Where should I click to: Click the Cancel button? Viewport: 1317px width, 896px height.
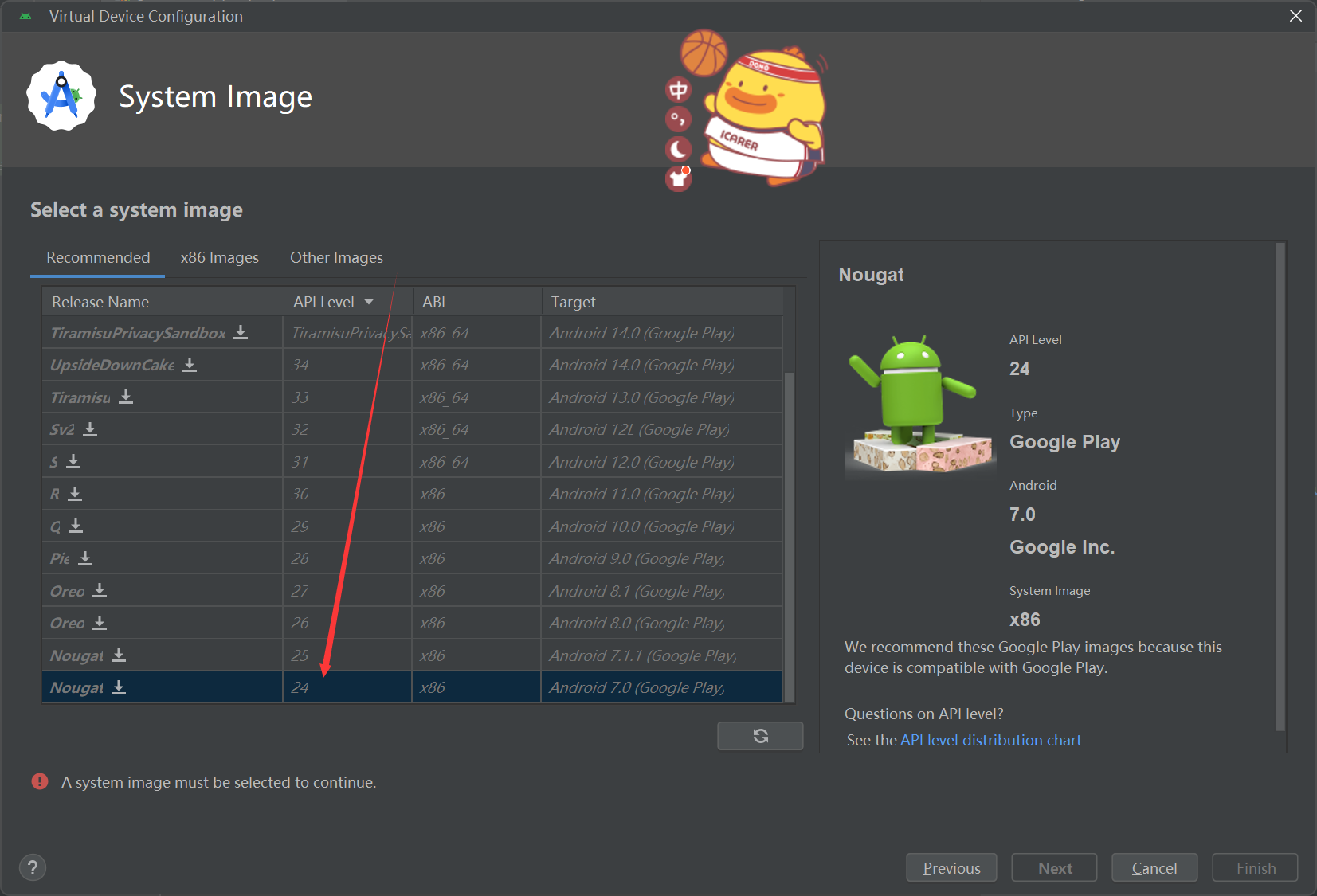pyautogui.click(x=1154, y=868)
